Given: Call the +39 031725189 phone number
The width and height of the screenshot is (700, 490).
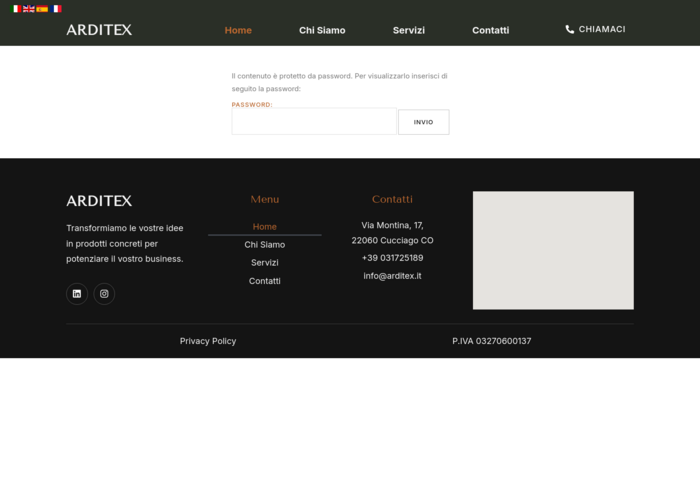Looking at the screenshot, I should tap(392, 258).
